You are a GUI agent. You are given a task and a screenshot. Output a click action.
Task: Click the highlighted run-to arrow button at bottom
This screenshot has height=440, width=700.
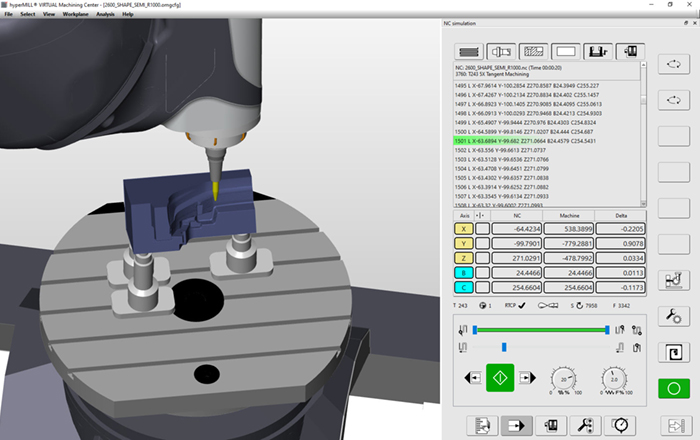517,426
